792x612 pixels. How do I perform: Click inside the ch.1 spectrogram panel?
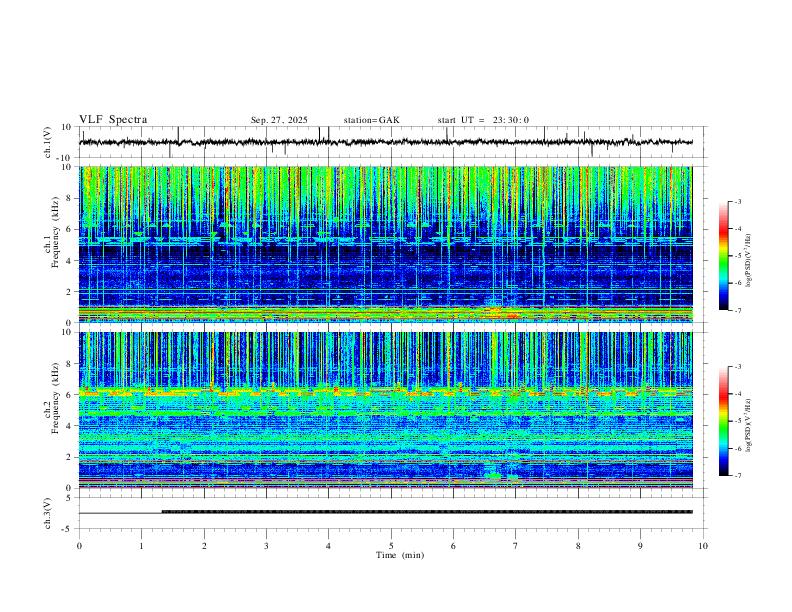385,244
